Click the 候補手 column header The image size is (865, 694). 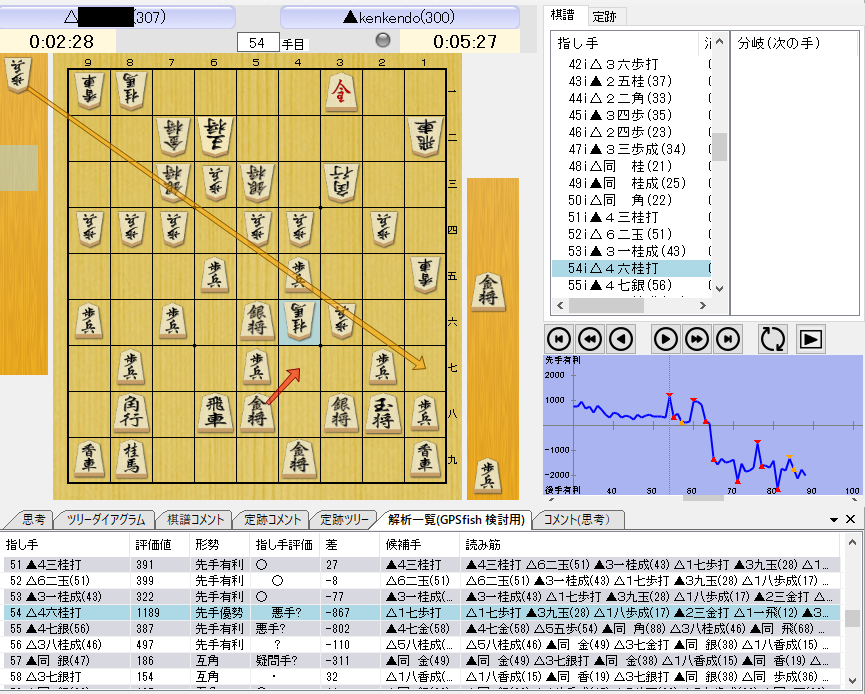click(x=419, y=545)
